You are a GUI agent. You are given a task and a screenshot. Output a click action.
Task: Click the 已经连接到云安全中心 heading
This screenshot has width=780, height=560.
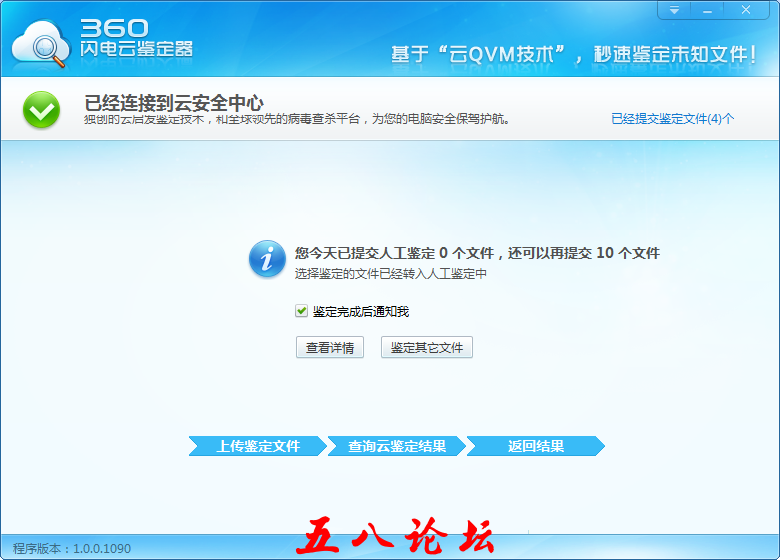(174, 102)
